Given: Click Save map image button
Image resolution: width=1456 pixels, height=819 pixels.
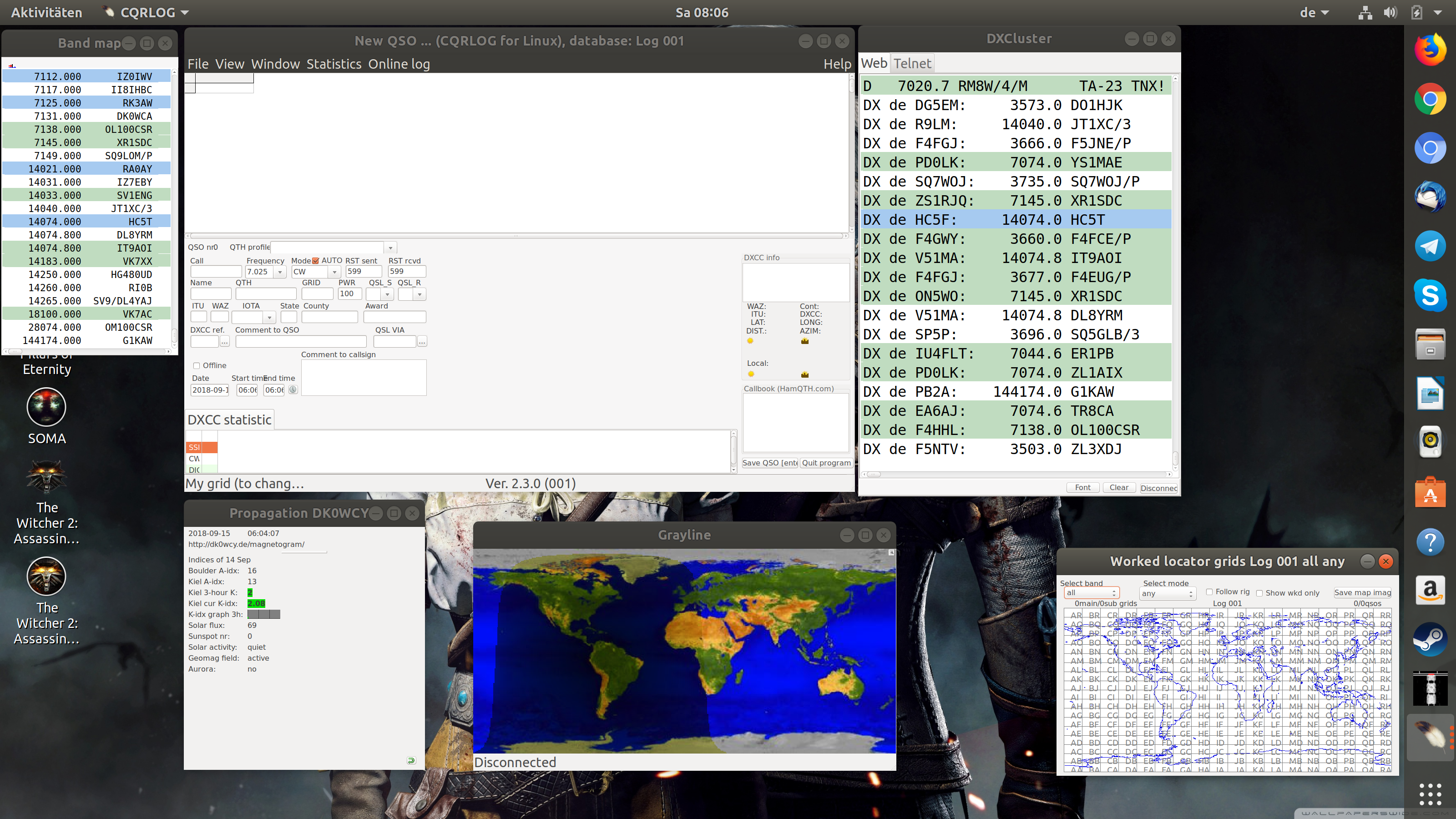Looking at the screenshot, I should [x=1362, y=592].
